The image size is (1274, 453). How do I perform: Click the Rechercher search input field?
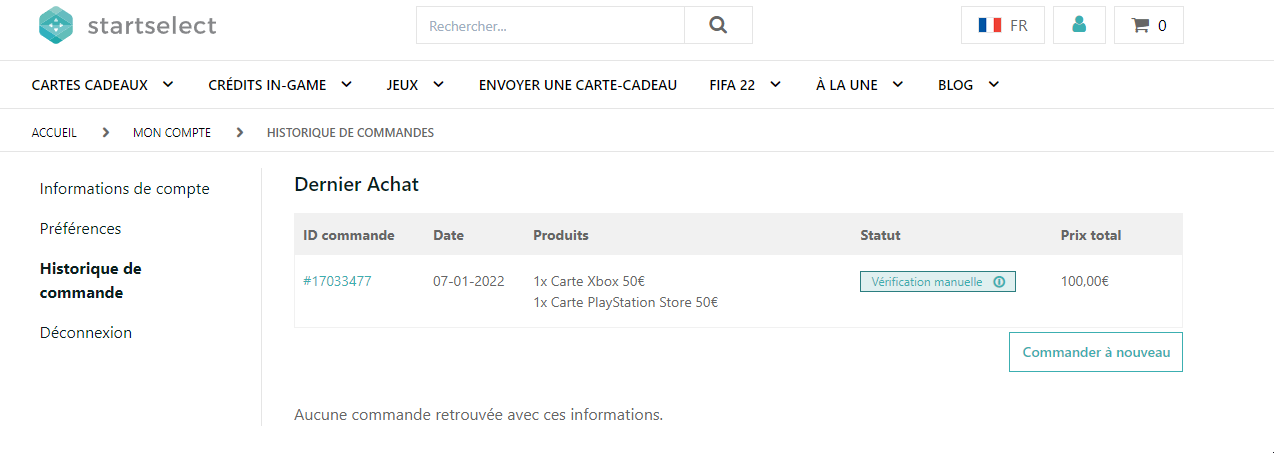[550, 26]
